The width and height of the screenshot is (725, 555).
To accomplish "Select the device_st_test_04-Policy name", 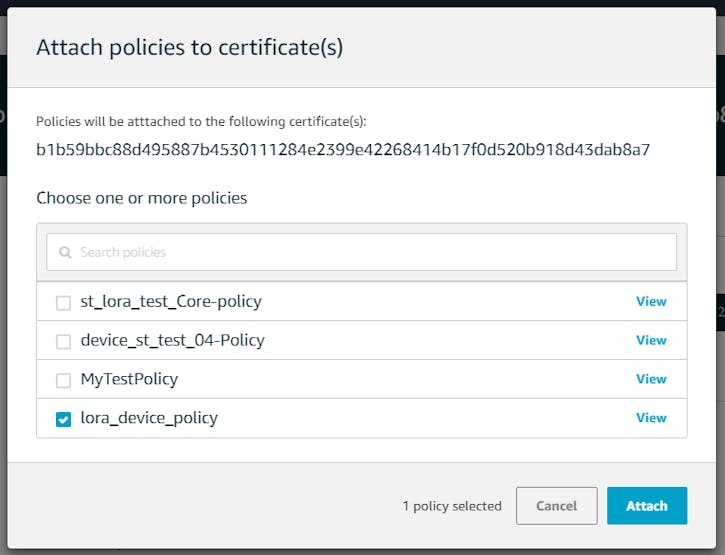I will point(172,340).
